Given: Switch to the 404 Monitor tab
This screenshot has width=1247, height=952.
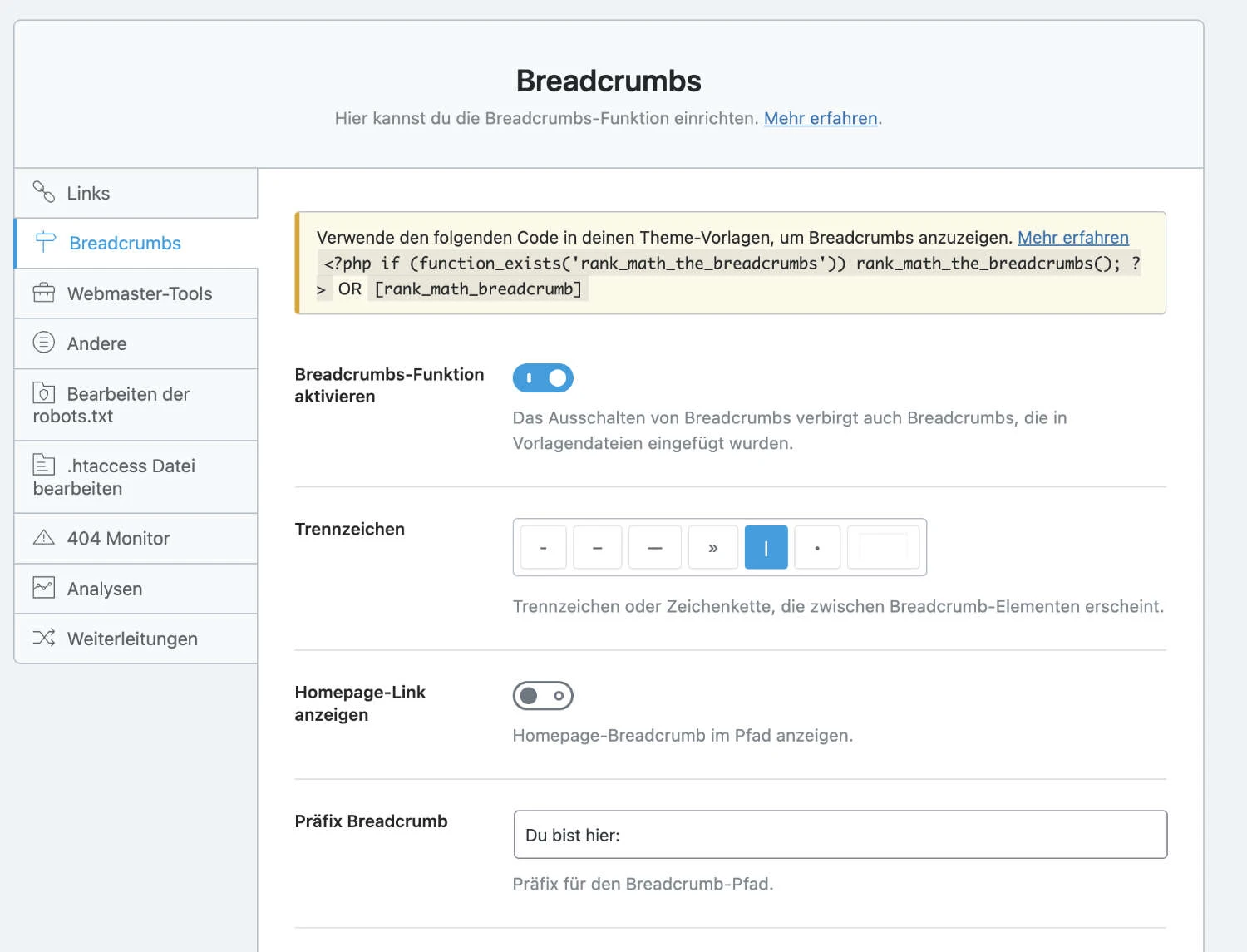Looking at the screenshot, I should (118, 539).
